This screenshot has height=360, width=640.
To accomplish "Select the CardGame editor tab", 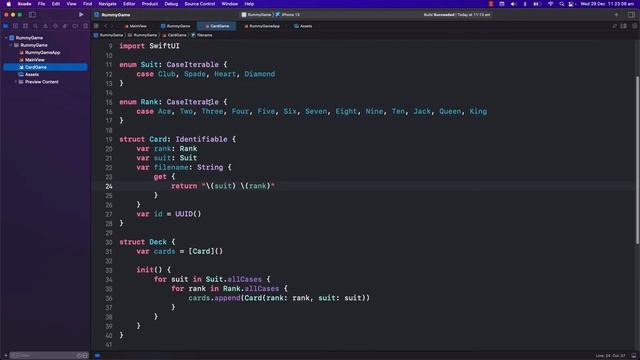I will click(217, 26).
